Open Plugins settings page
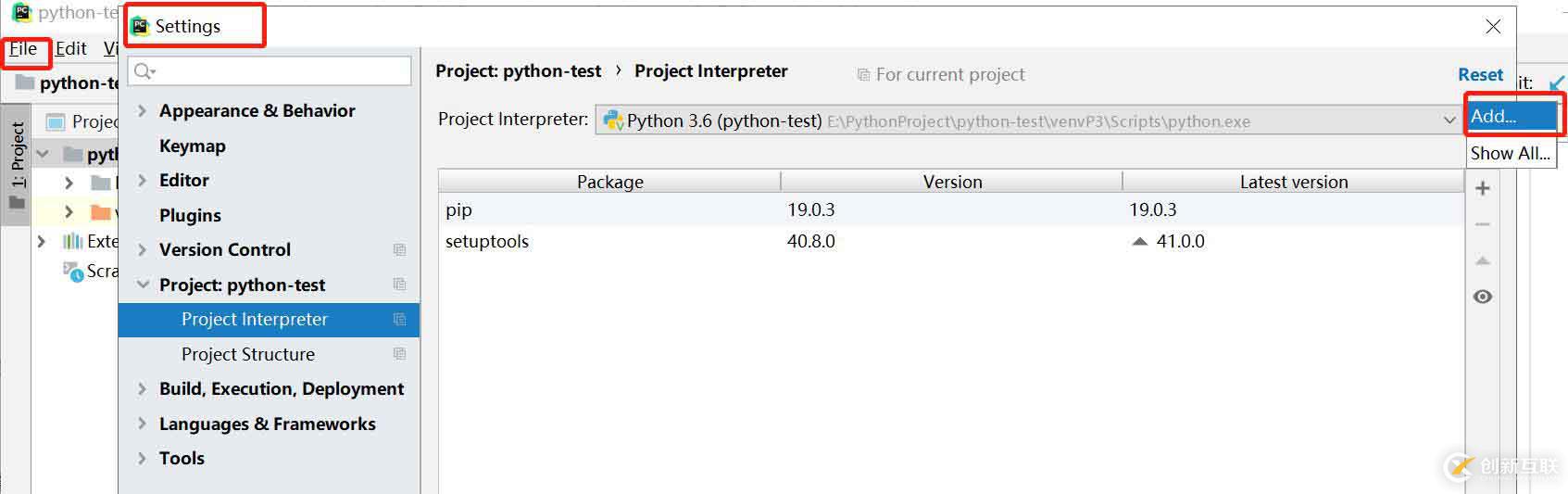Screen dimensions: 1568x494 pos(190,215)
